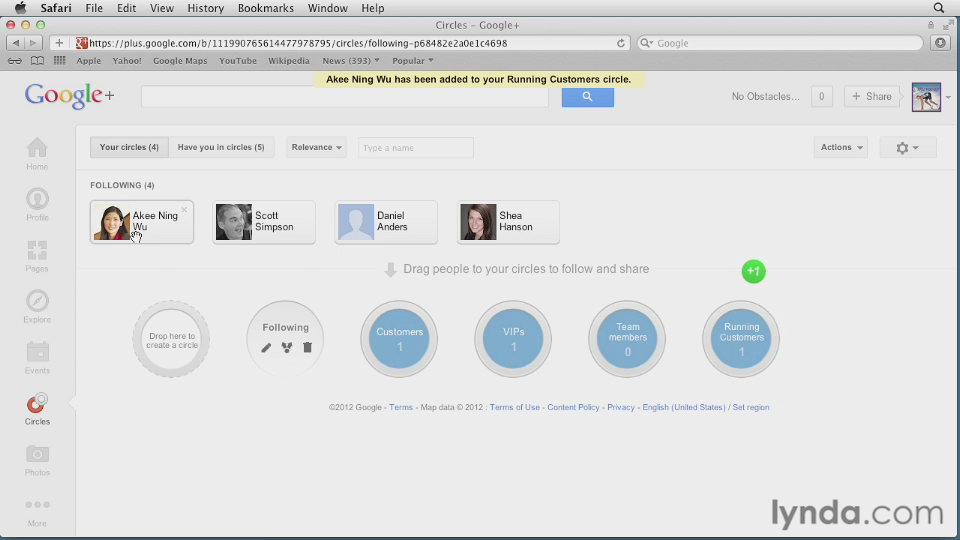Open the Privacy link in footer
Viewport: 960px width, 540px height.
pos(620,408)
